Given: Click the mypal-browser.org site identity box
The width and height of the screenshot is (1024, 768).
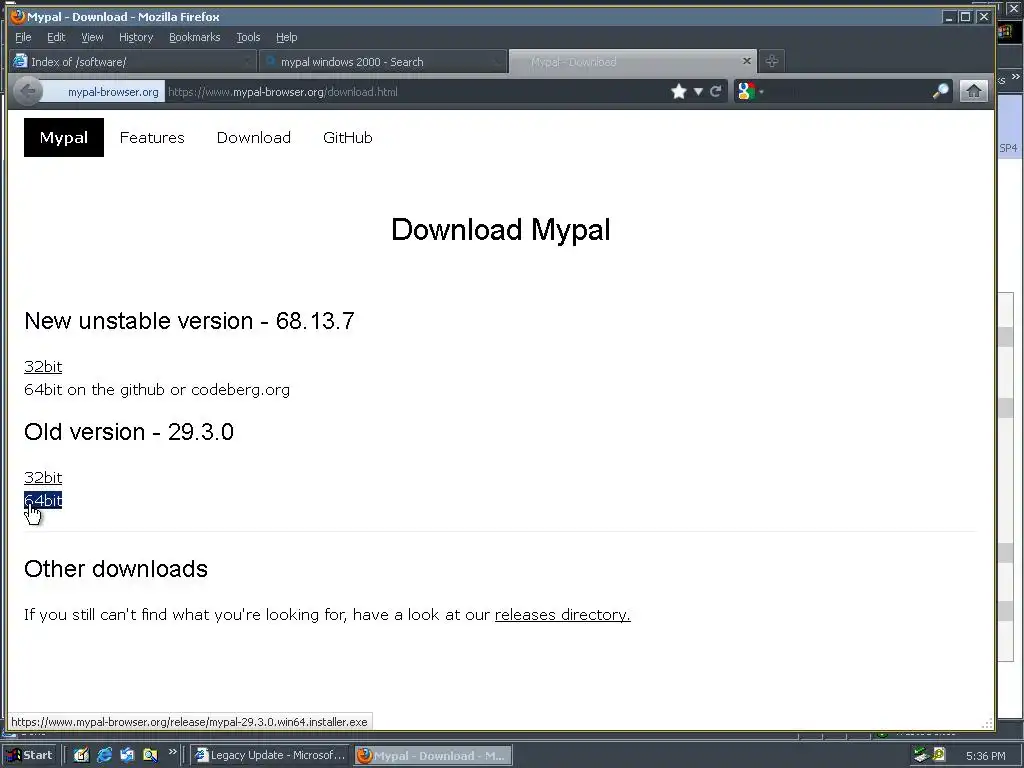Looking at the screenshot, I should [x=104, y=91].
